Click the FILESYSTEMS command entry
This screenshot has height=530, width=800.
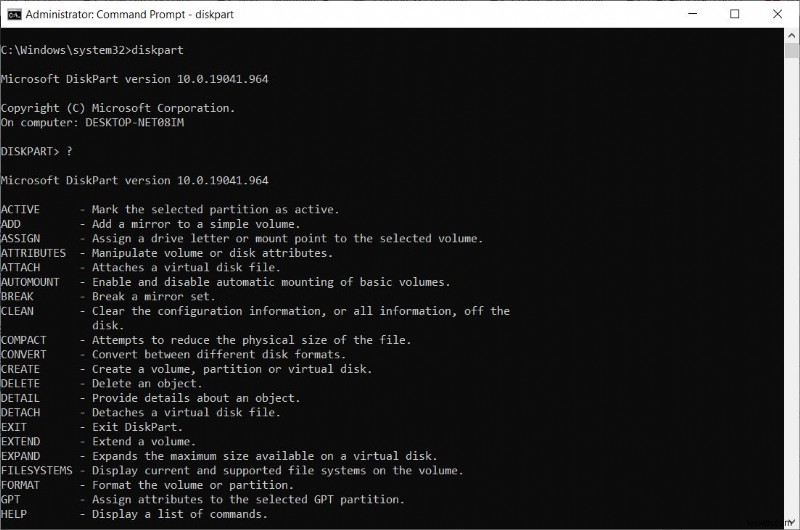click(x=37, y=470)
